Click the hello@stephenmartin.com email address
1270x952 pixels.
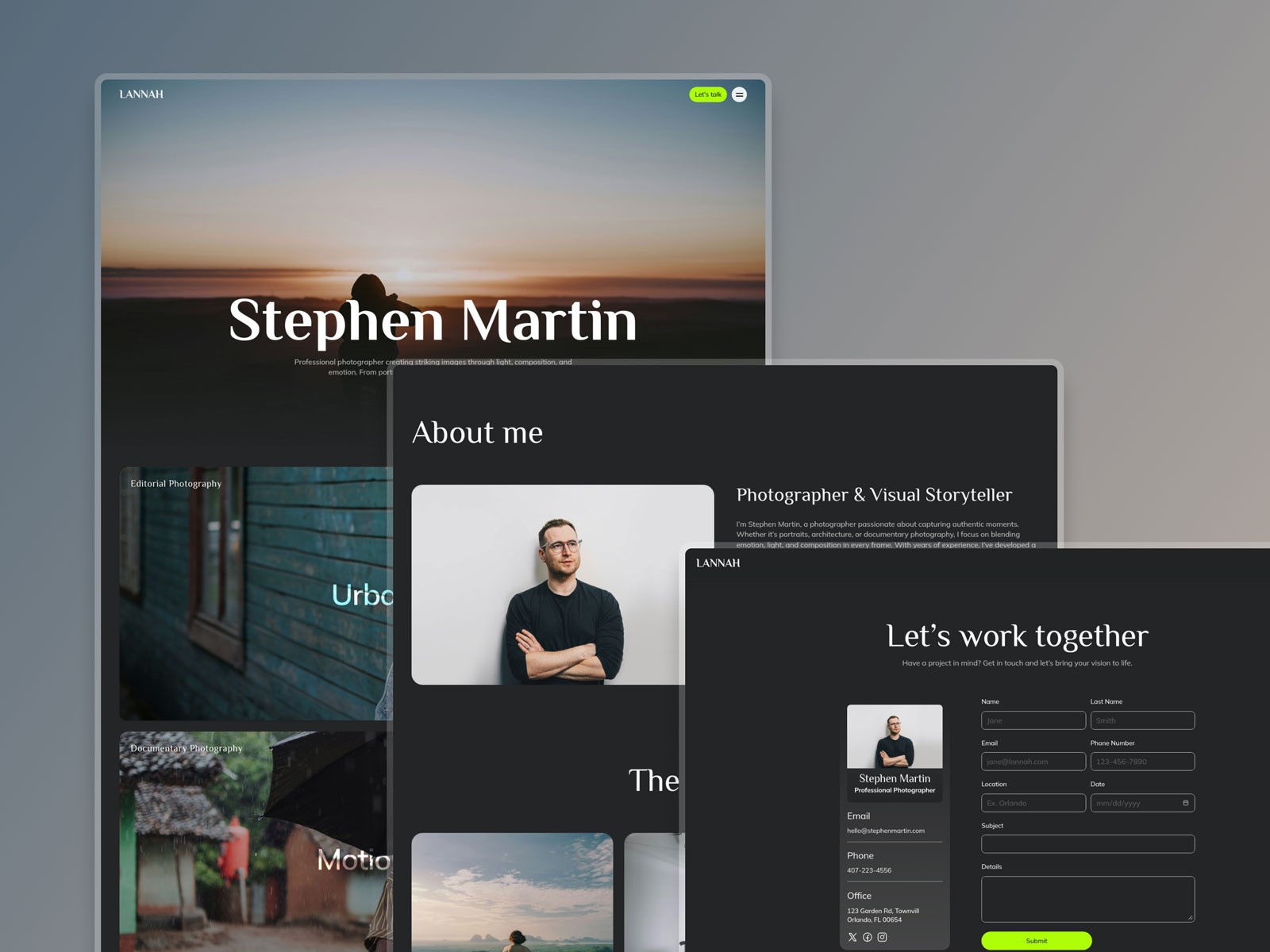886,831
